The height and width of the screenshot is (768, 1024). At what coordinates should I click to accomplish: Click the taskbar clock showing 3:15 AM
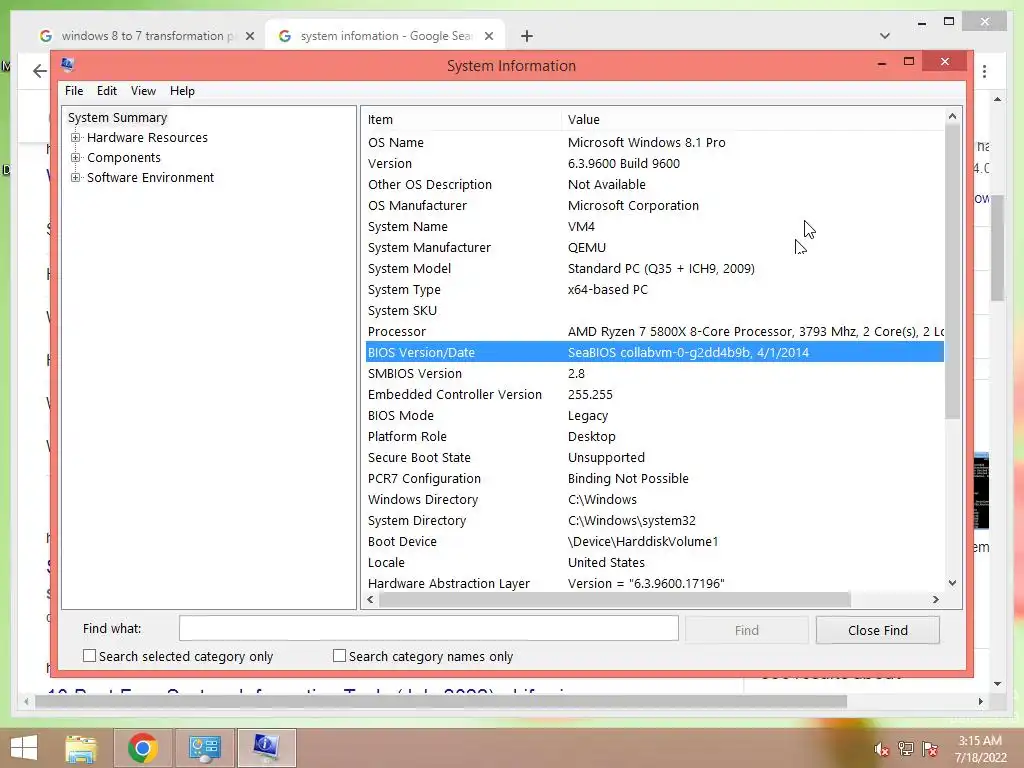[980, 748]
